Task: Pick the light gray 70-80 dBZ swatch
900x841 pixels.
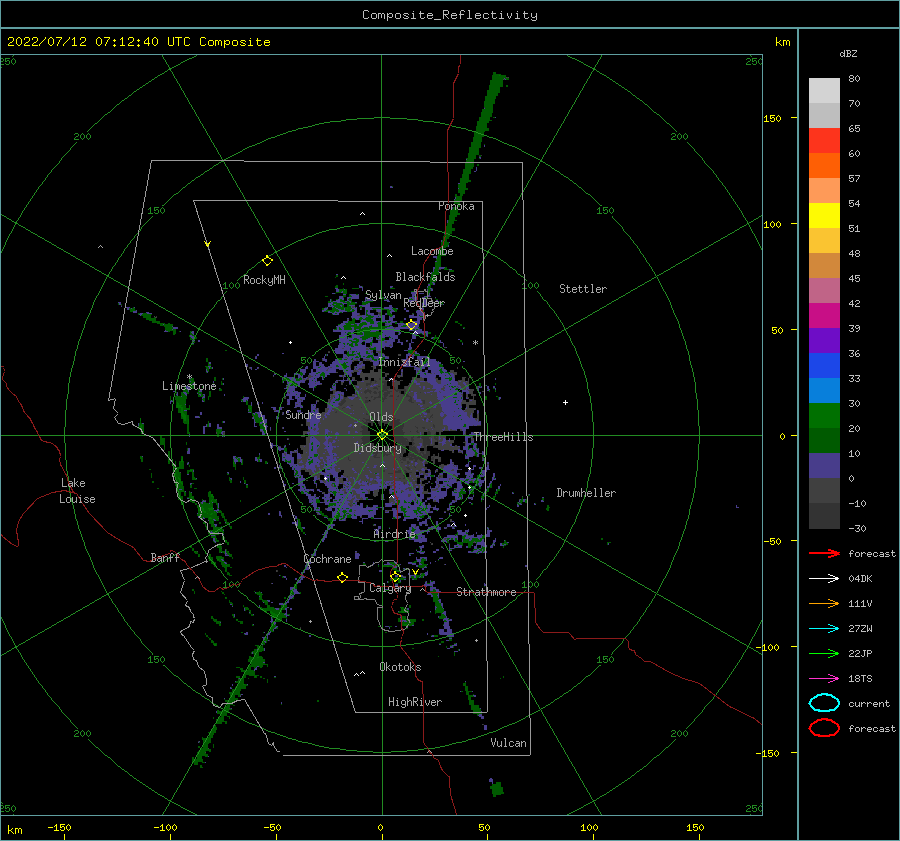Action: [824, 91]
